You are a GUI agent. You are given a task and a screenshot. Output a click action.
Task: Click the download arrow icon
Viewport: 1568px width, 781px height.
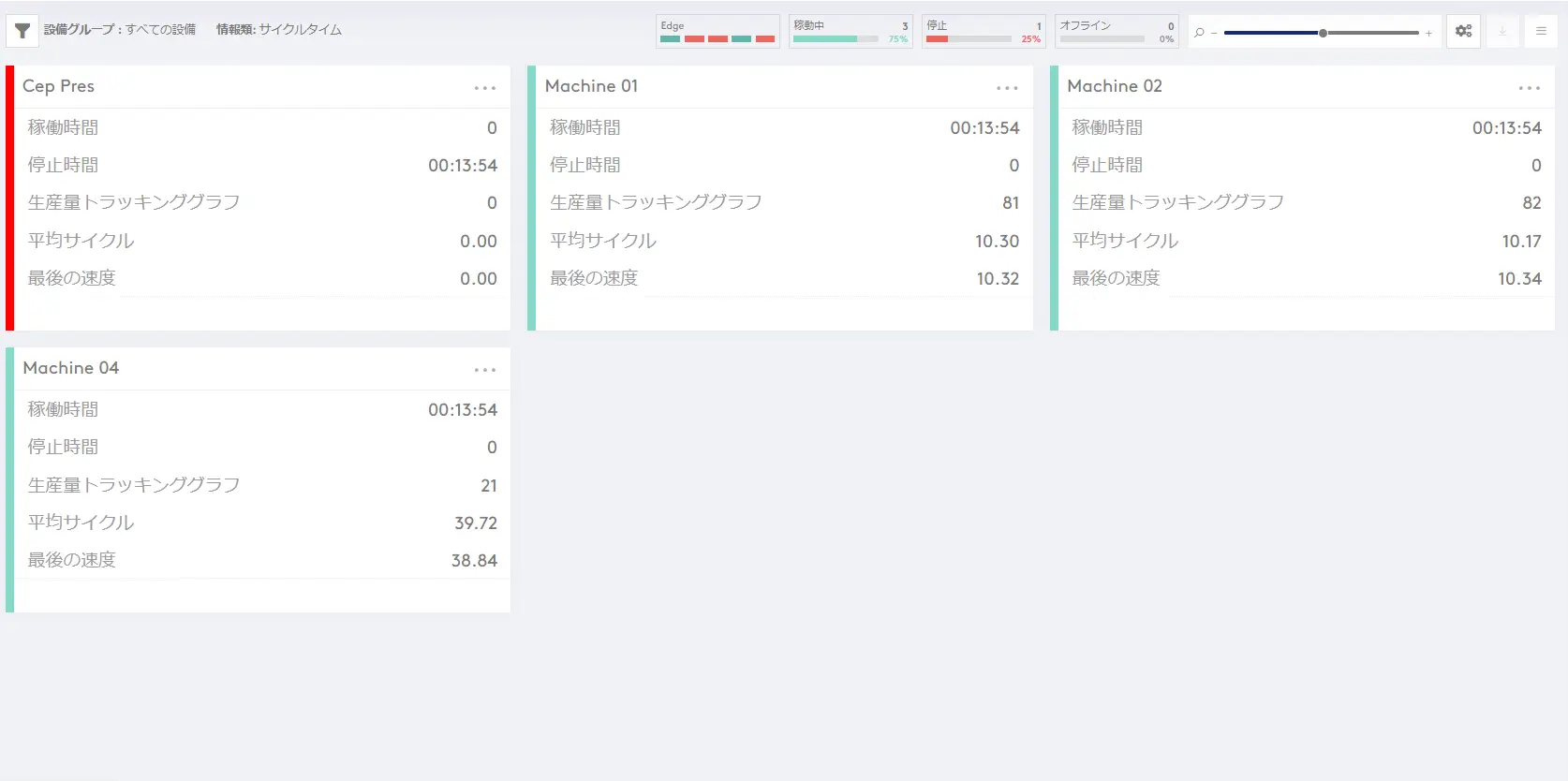pos(1502,31)
